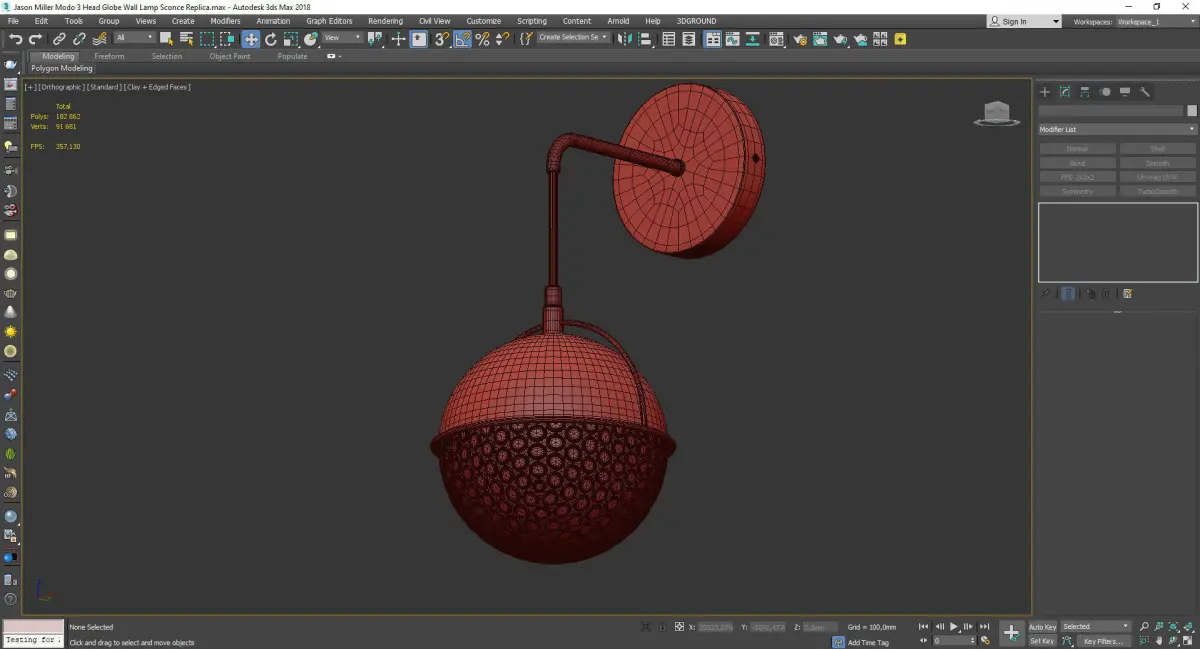The width and height of the screenshot is (1200, 649).
Task: Click the Unlink Selection icon
Action: (79, 39)
